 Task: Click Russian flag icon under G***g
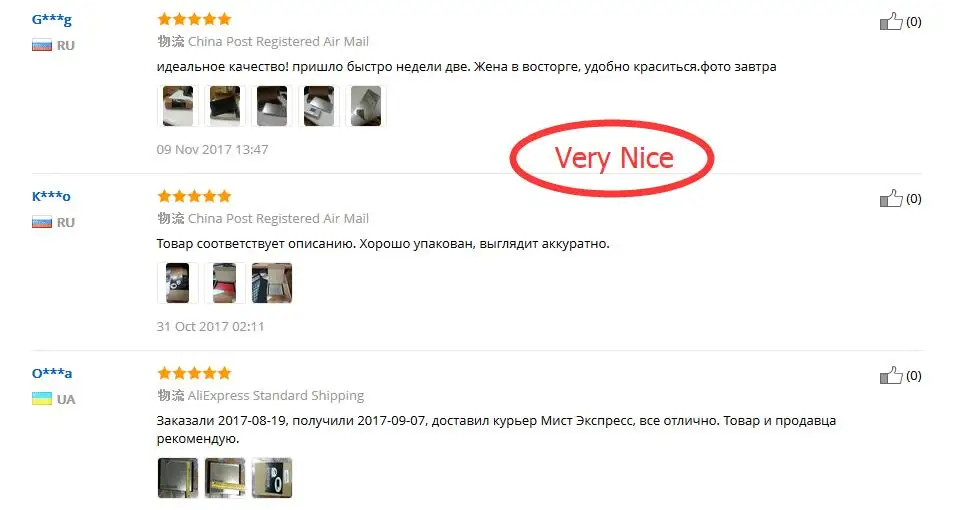tap(42, 45)
